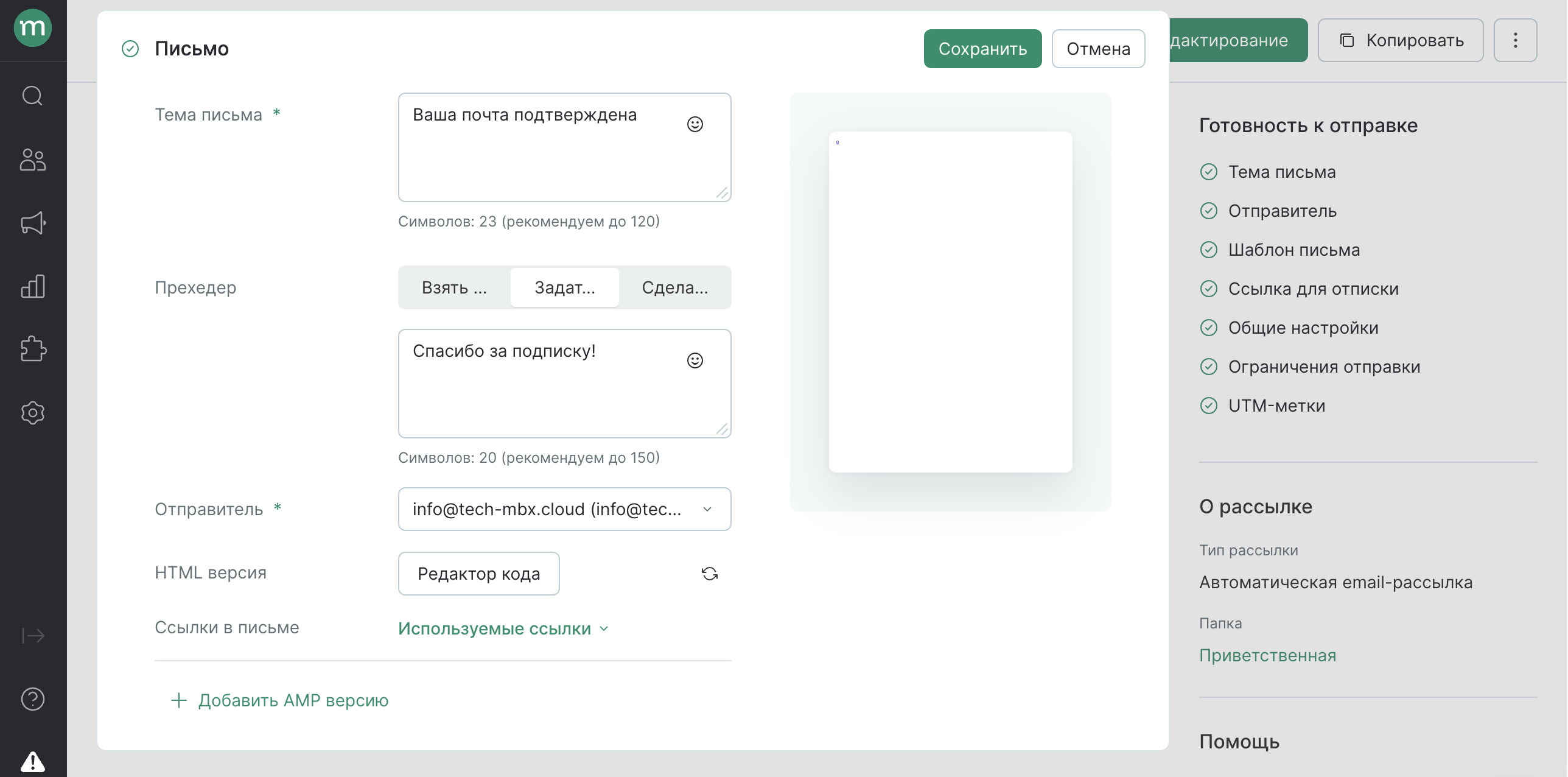Refresh the HTML version

point(710,574)
